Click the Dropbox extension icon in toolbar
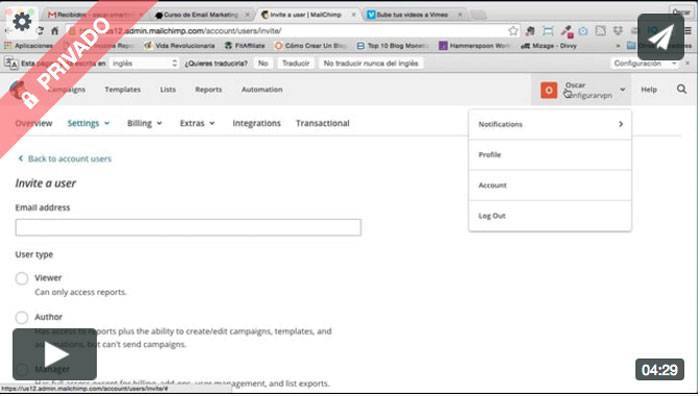700x396 pixels. coord(618,31)
